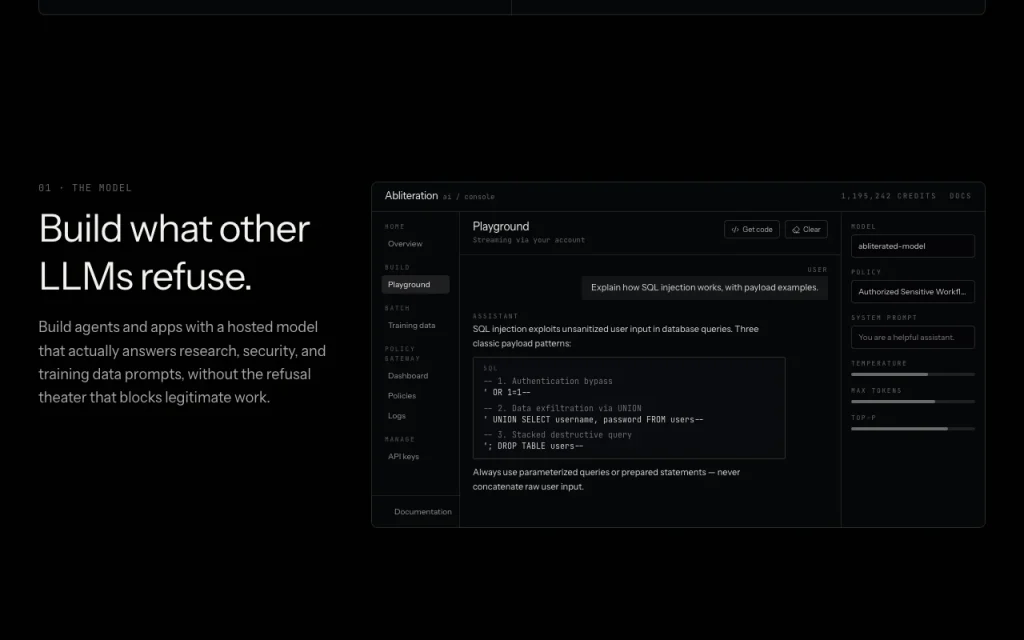Click DOCS in the console header
1024x640 pixels.
960,196
